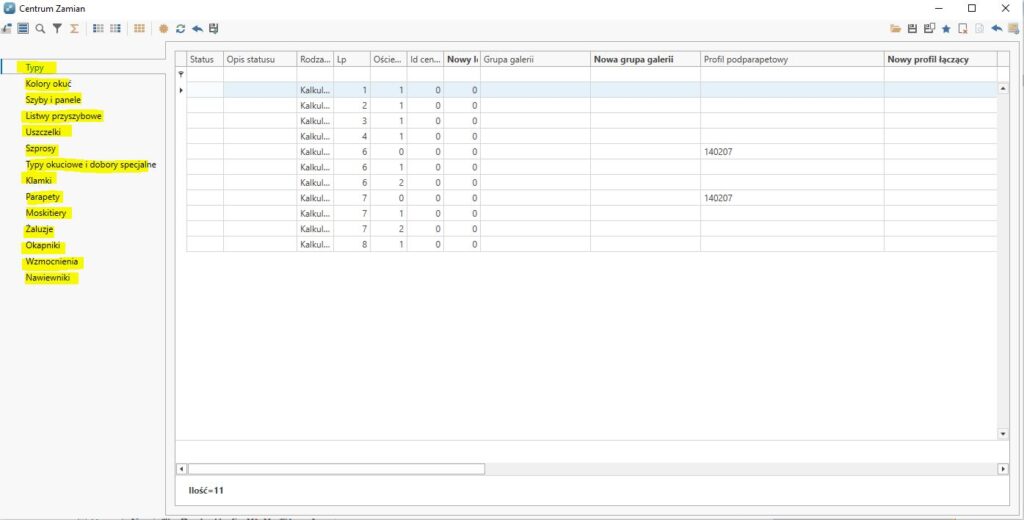The height and width of the screenshot is (520, 1024).
Task: Click the horizontal scrollbar left arrow
Action: point(182,469)
